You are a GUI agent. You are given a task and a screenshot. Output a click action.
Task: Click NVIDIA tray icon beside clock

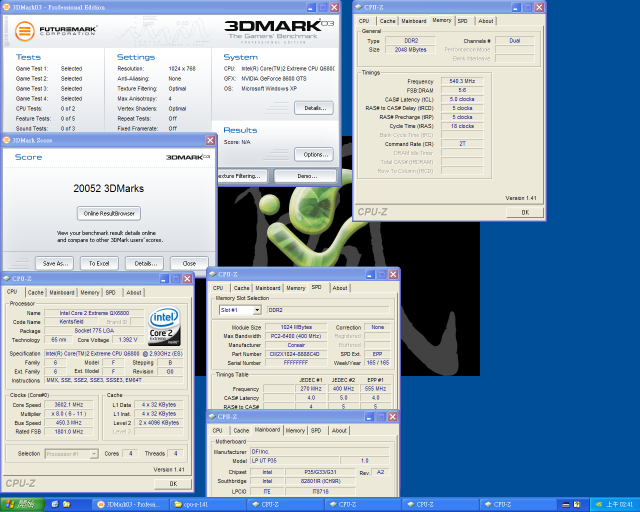click(x=598, y=505)
